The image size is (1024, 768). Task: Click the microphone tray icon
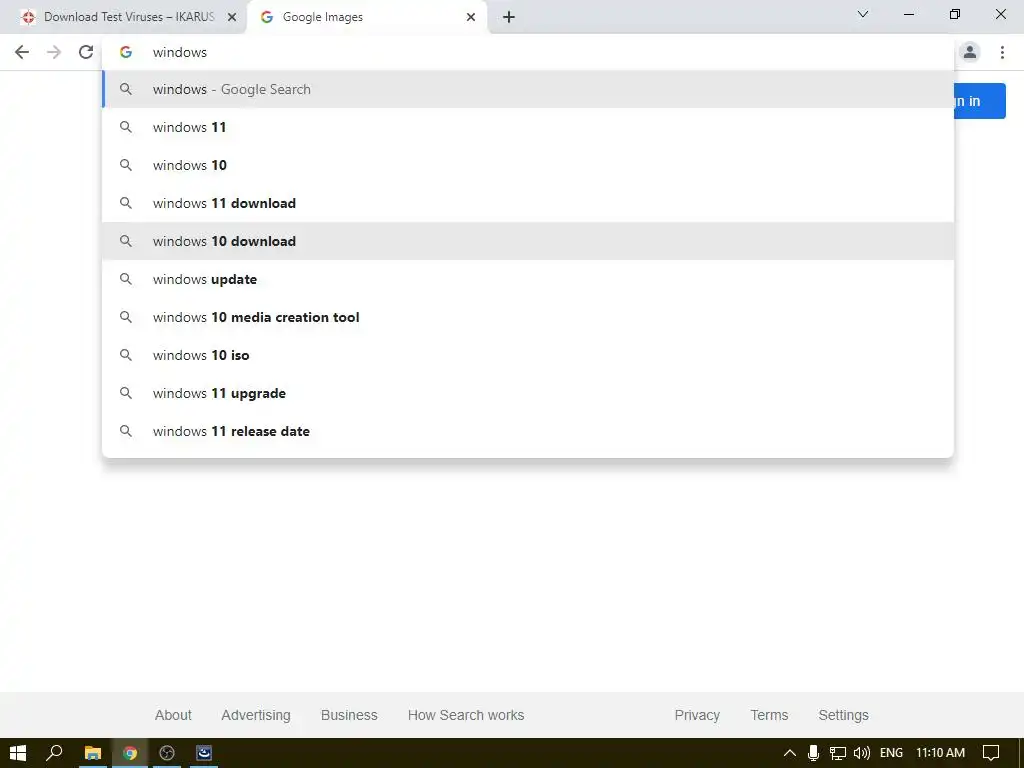point(813,753)
